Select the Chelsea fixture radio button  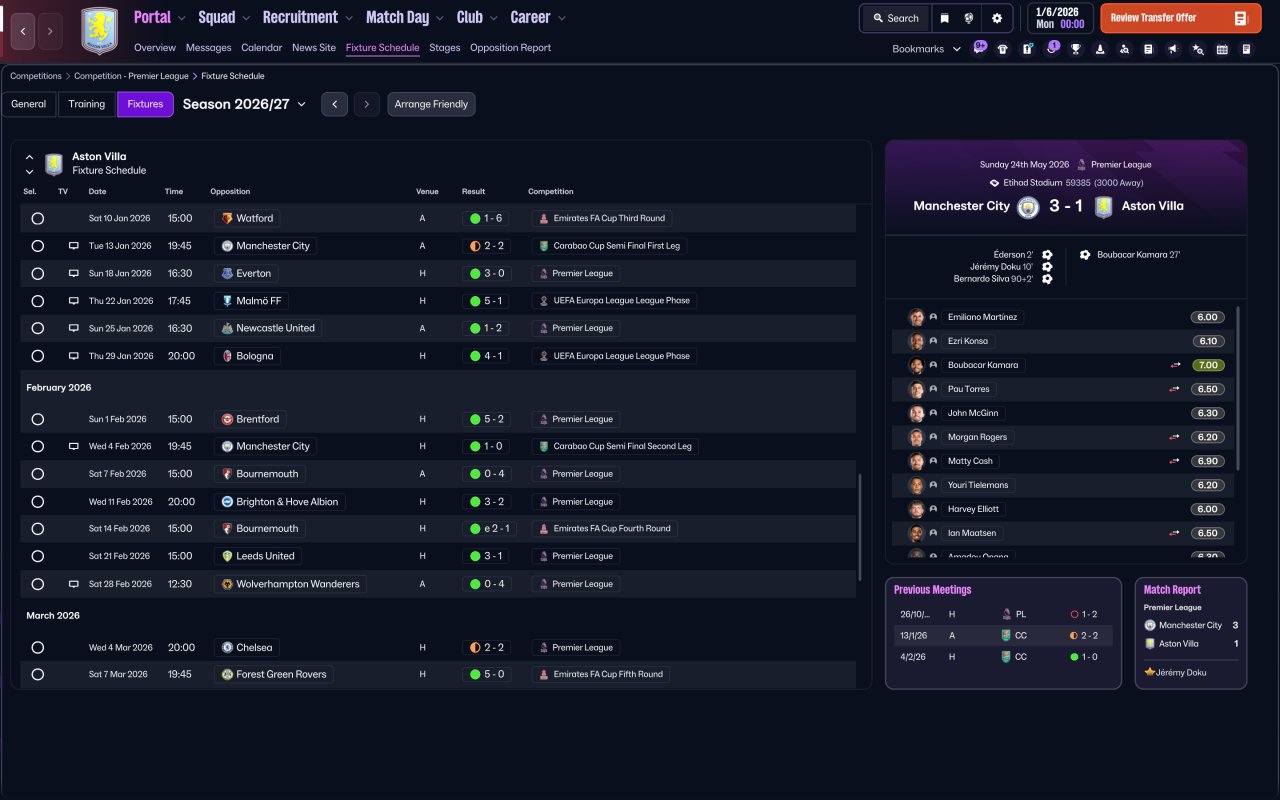37,647
